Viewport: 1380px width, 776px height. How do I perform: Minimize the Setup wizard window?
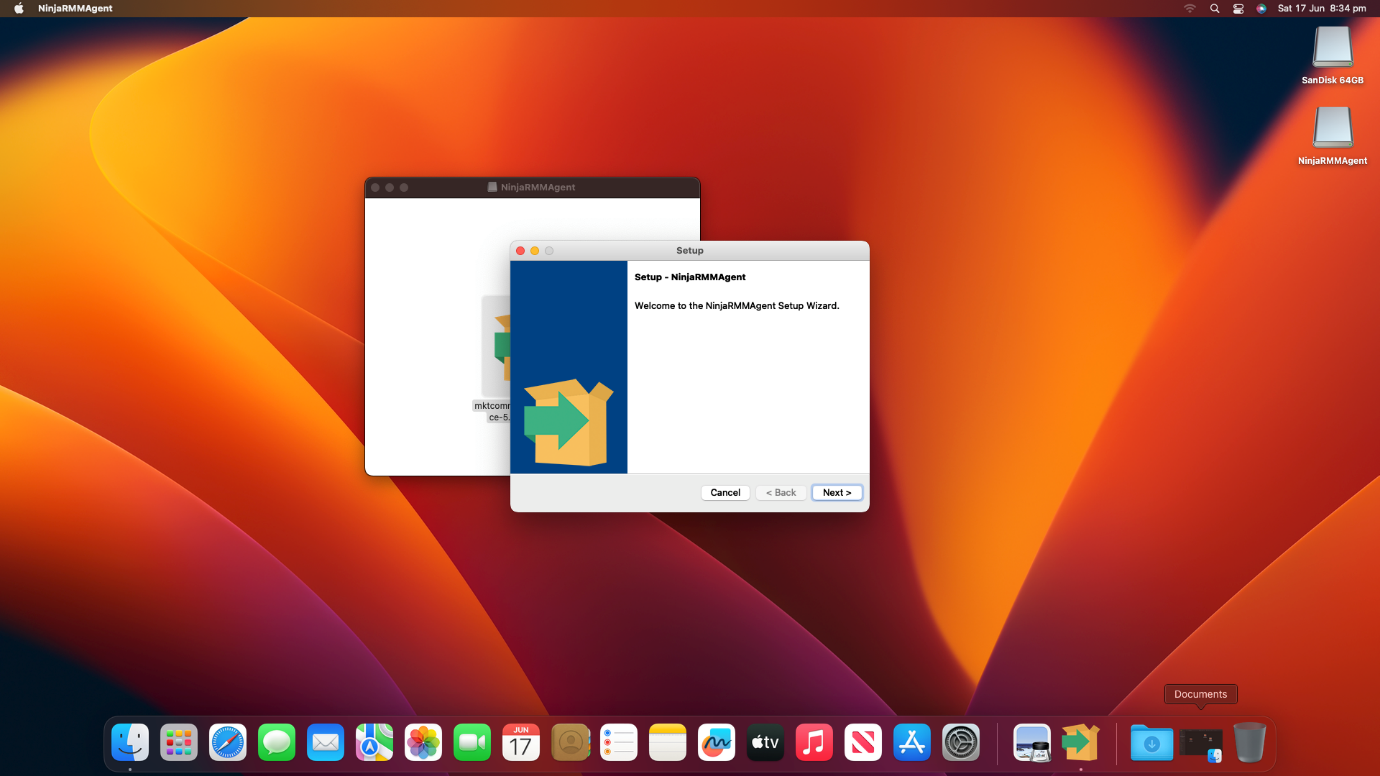pos(535,251)
